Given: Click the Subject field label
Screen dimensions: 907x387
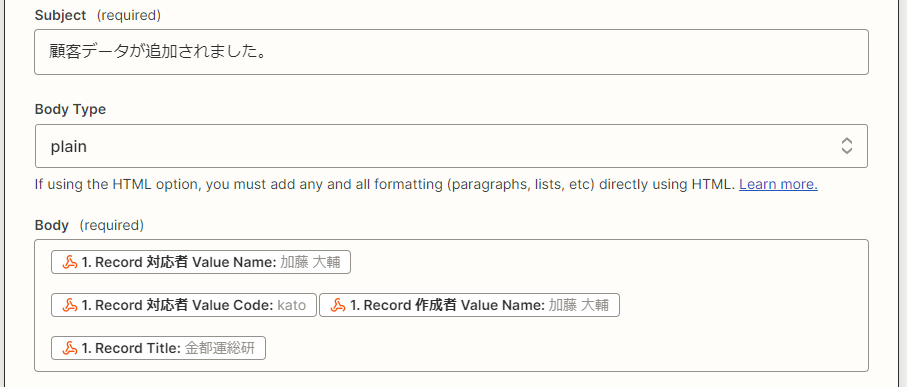Looking at the screenshot, I should 60,16.
